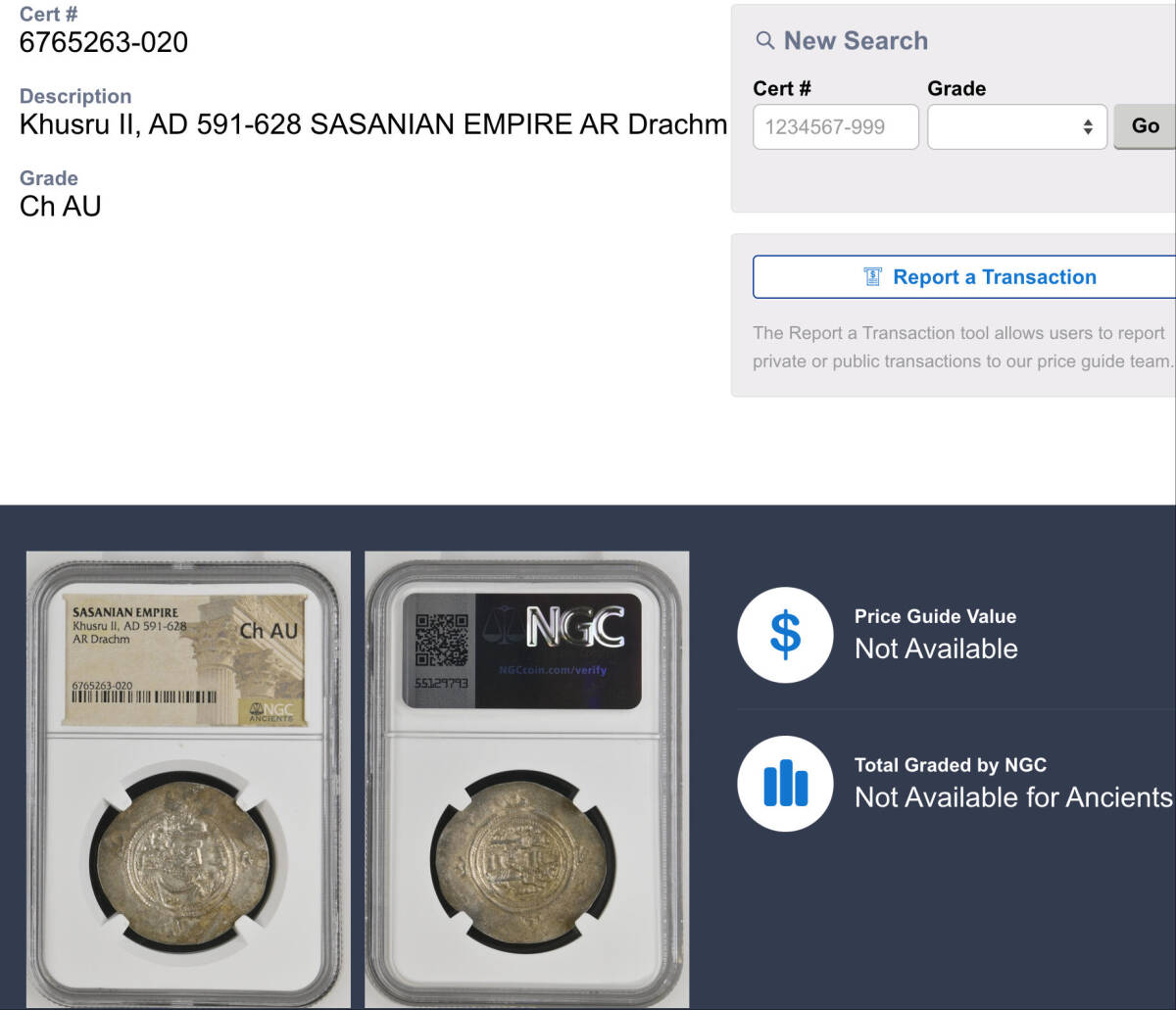Click the NGCcoin.com/verify link on the holder

pos(553,670)
